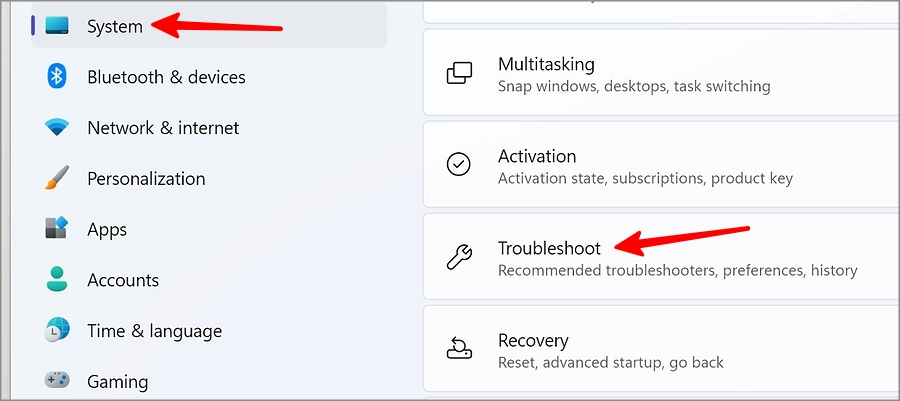Click the System monitor icon in sidebar
The height and width of the screenshot is (401, 900).
coord(57,26)
